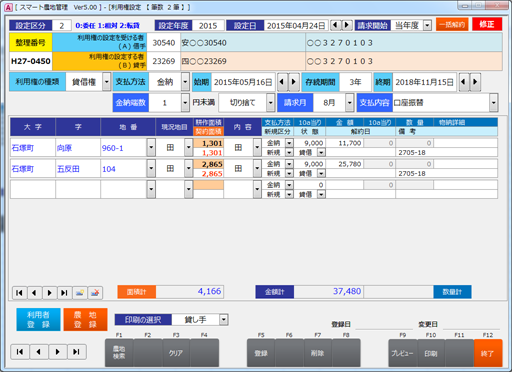Screen dimensions: 512x372
Task: Click the 金額計 total 37,480
Action: click(328, 292)
